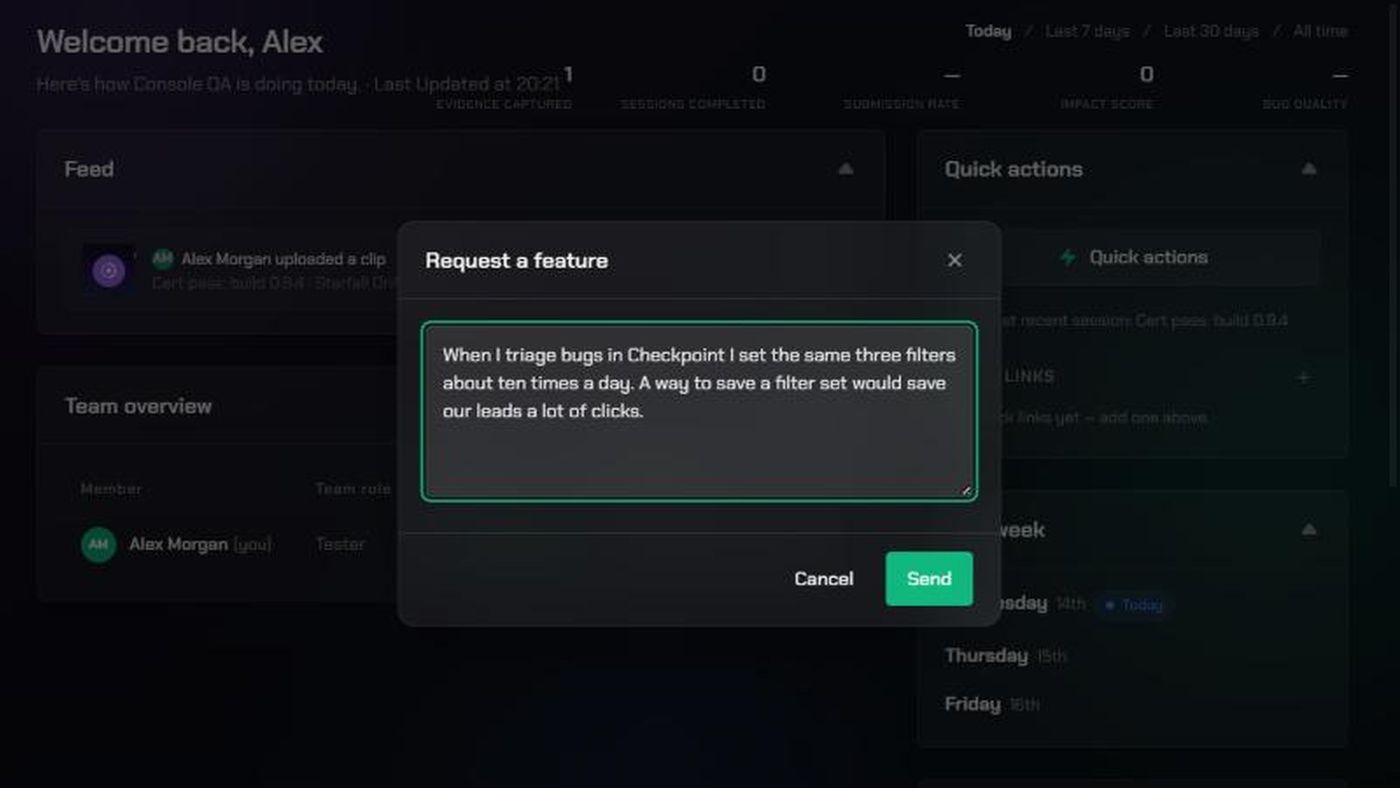Click the Today badge in week list
This screenshot has height=788, width=1400.
point(1133,605)
